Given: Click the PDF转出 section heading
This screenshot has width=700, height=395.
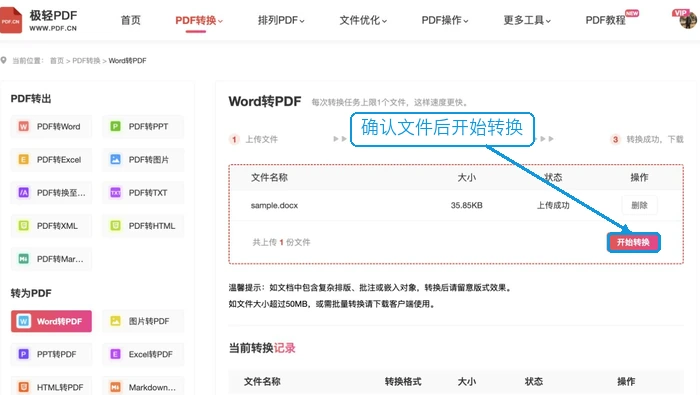Looking at the screenshot, I should [x=31, y=99].
